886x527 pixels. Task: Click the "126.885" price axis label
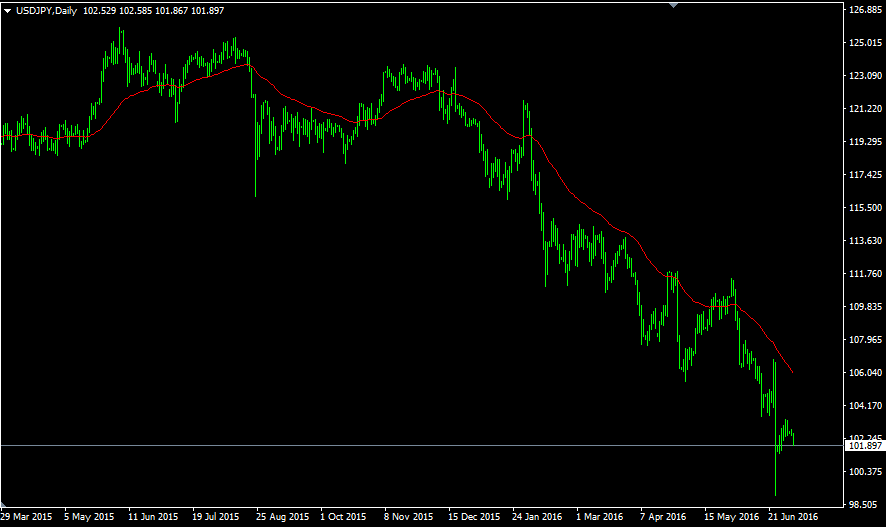point(865,10)
